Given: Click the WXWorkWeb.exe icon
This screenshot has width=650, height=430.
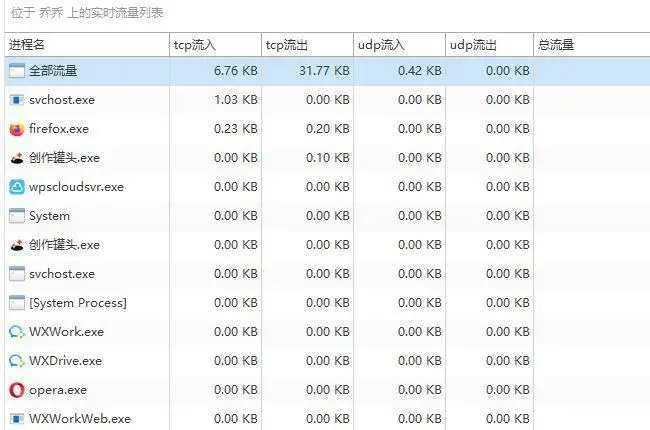Looking at the screenshot, I should click(x=16, y=419).
